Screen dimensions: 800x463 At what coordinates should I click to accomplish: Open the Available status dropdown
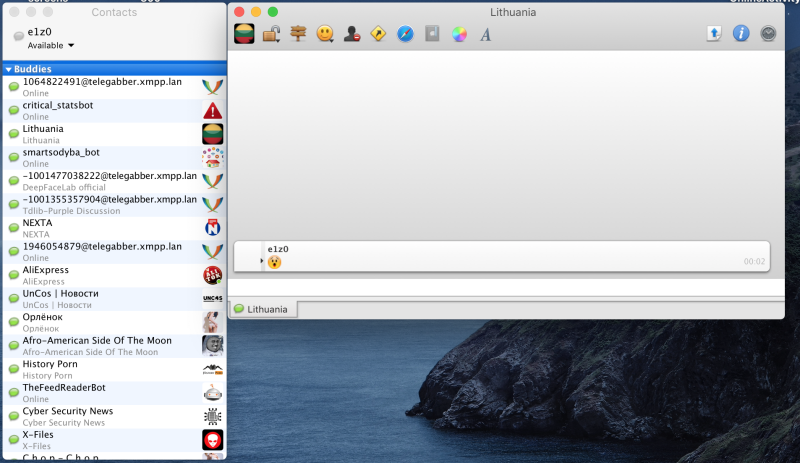coord(51,45)
